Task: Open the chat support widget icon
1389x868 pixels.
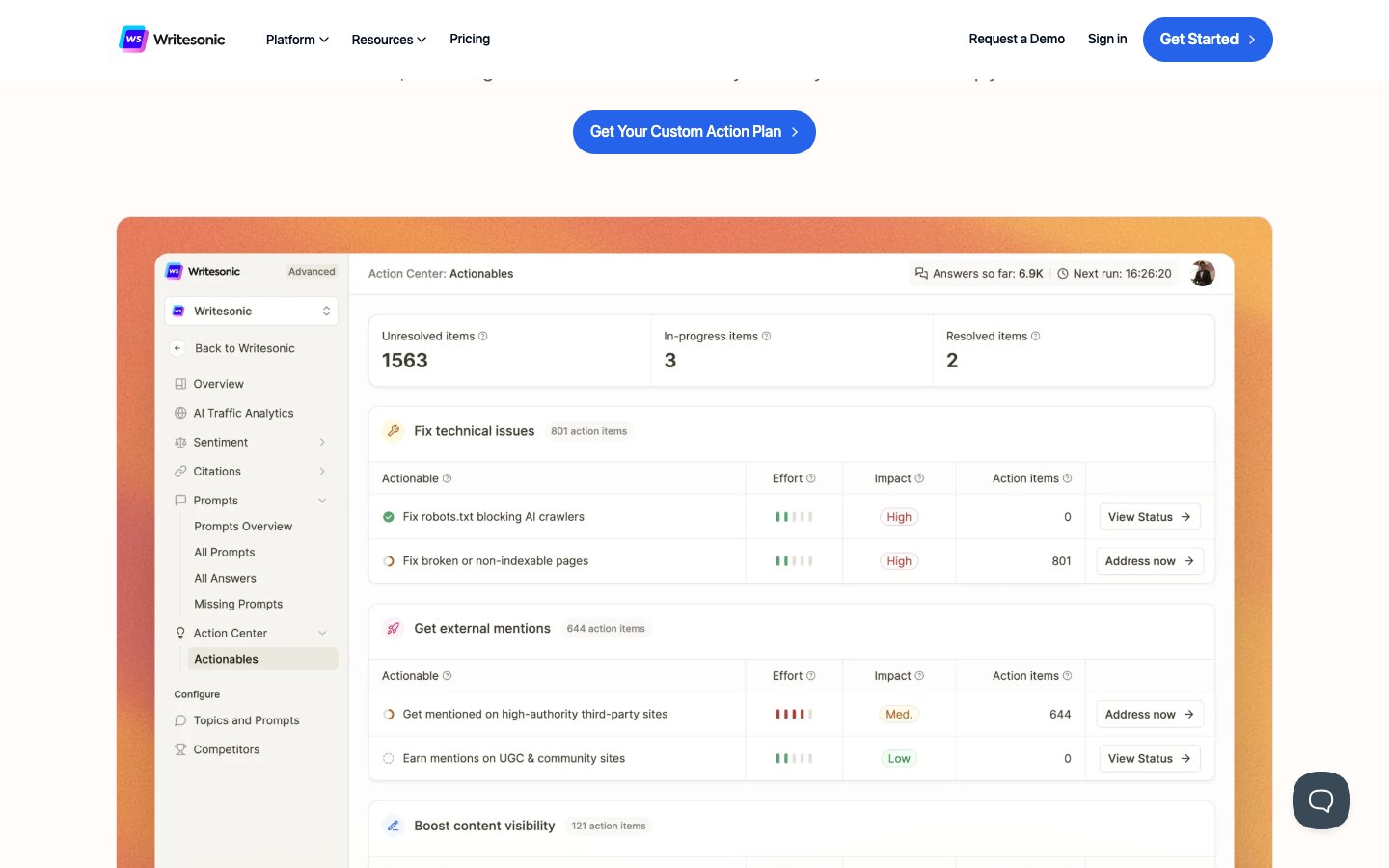Action: coord(1321,800)
